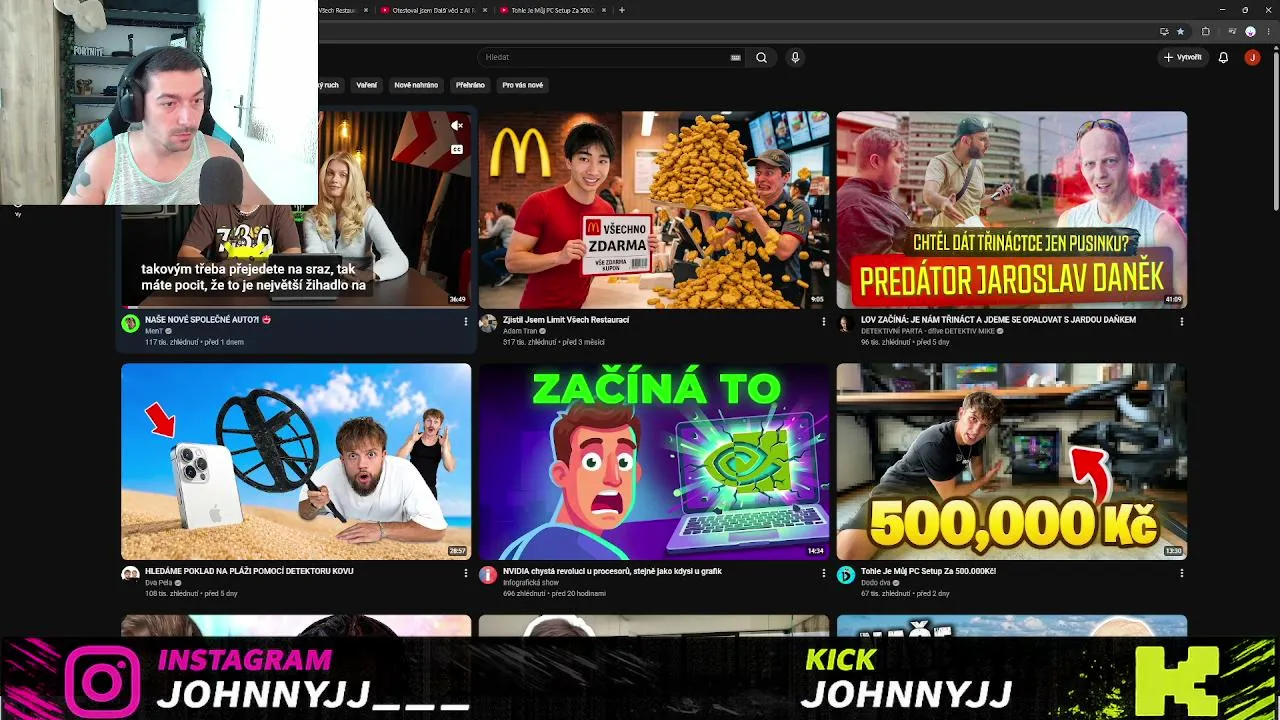Toggle subtitles on the video preview
Screen dimensions: 1280x720
[457, 149]
